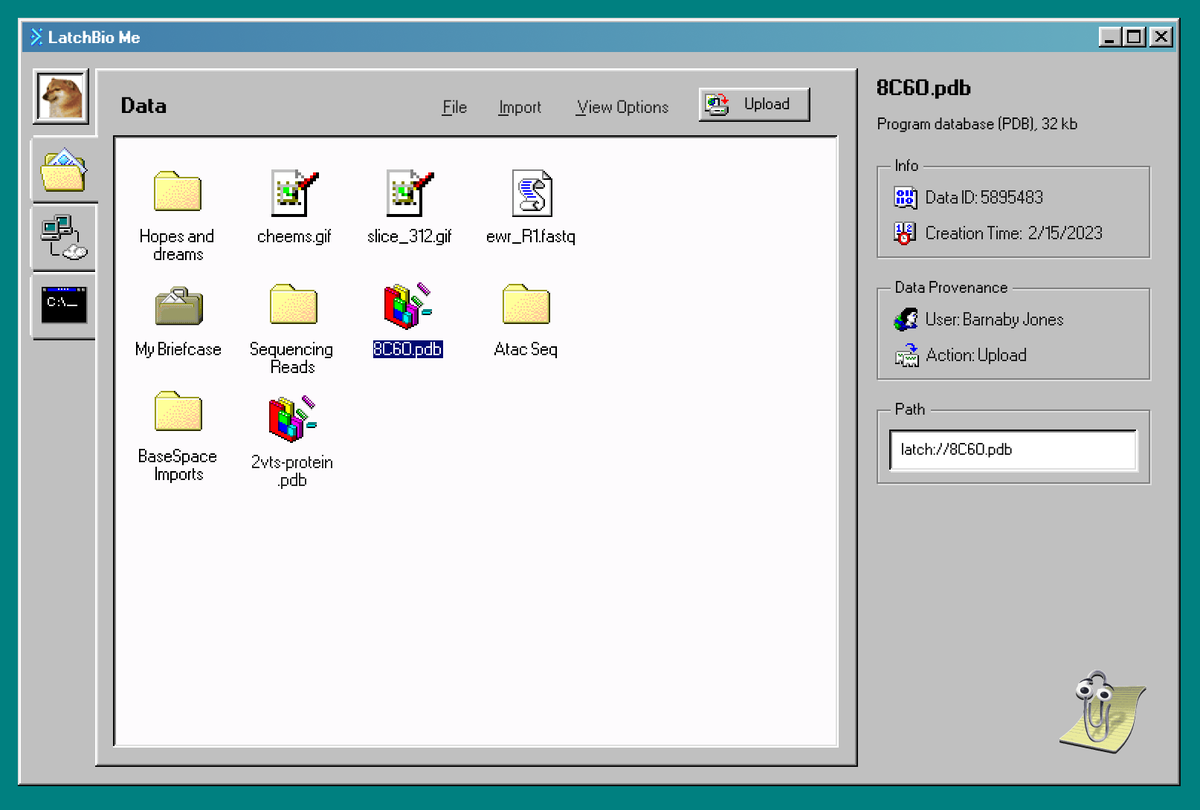Image resolution: width=1200 pixels, height=810 pixels.
Task: Click the 'slice_312.gif' file name
Action: pos(410,237)
